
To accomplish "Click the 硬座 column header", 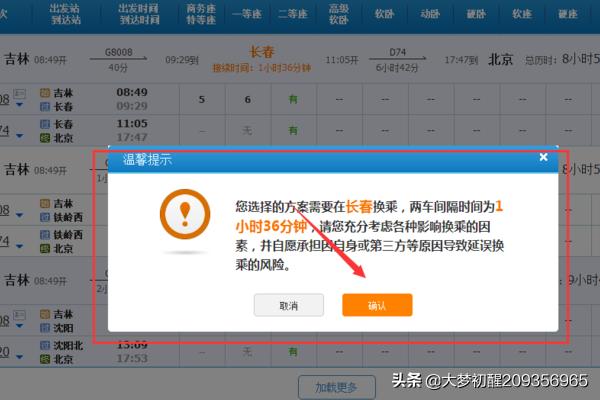I will (568, 14).
